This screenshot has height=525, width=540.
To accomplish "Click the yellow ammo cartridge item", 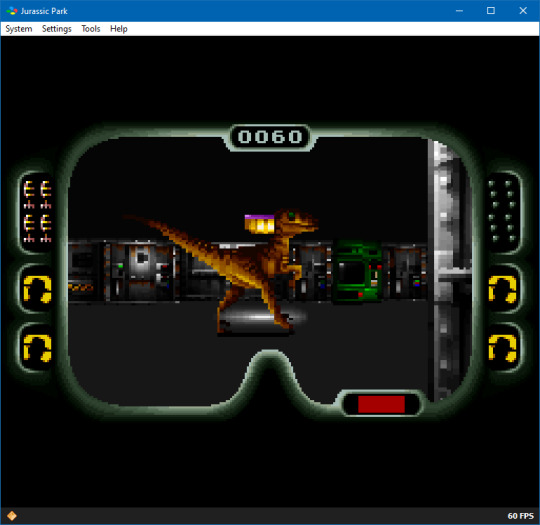I will click(x=259, y=224).
